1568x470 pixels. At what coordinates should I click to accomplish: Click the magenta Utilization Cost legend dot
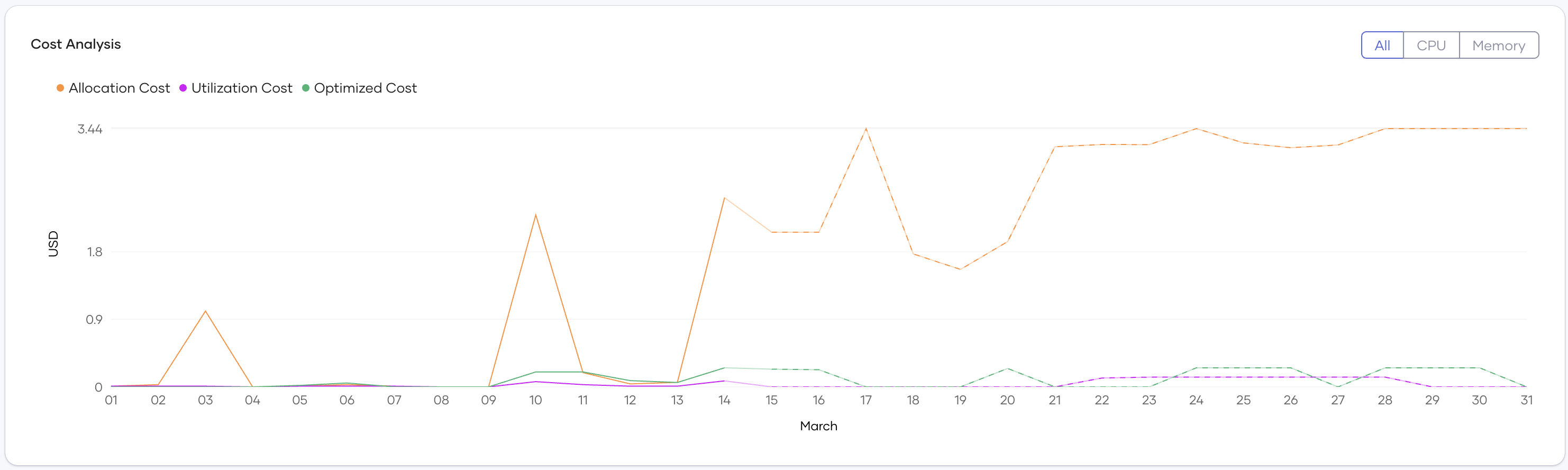click(x=182, y=88)
